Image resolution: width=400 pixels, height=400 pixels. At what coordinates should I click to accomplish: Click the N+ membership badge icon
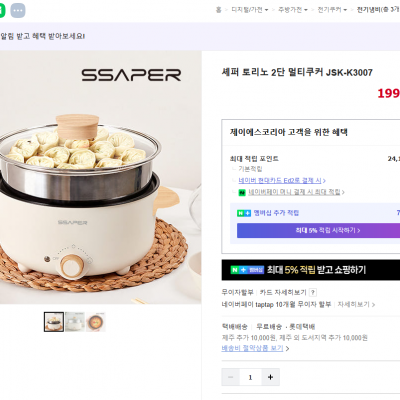click(x=244, y=213)
